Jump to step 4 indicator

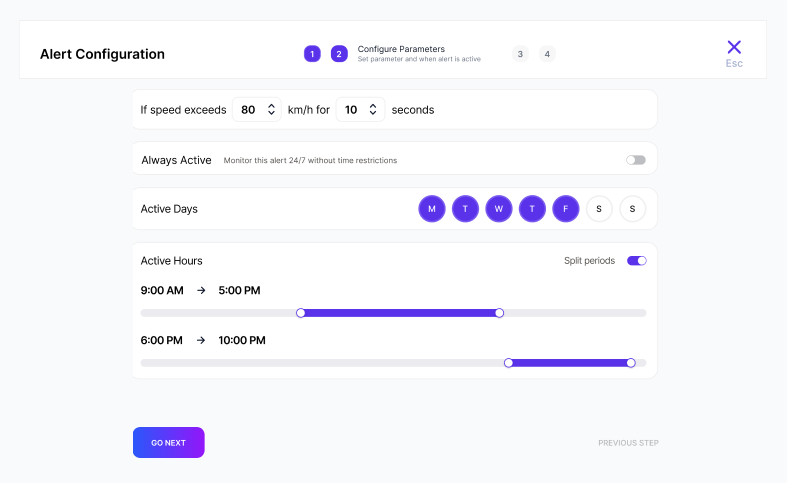click(x=547, y=54)
